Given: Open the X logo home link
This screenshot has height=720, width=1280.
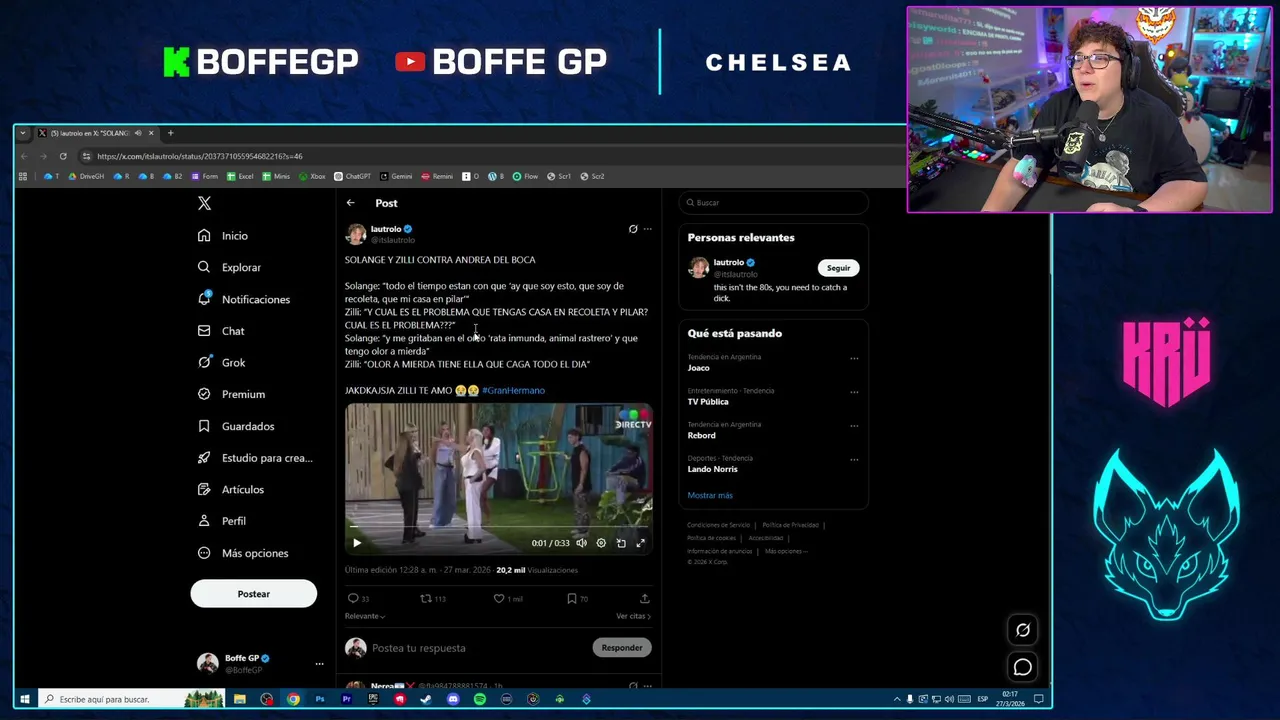Looking at the screenshot, I should pos(204,203).
